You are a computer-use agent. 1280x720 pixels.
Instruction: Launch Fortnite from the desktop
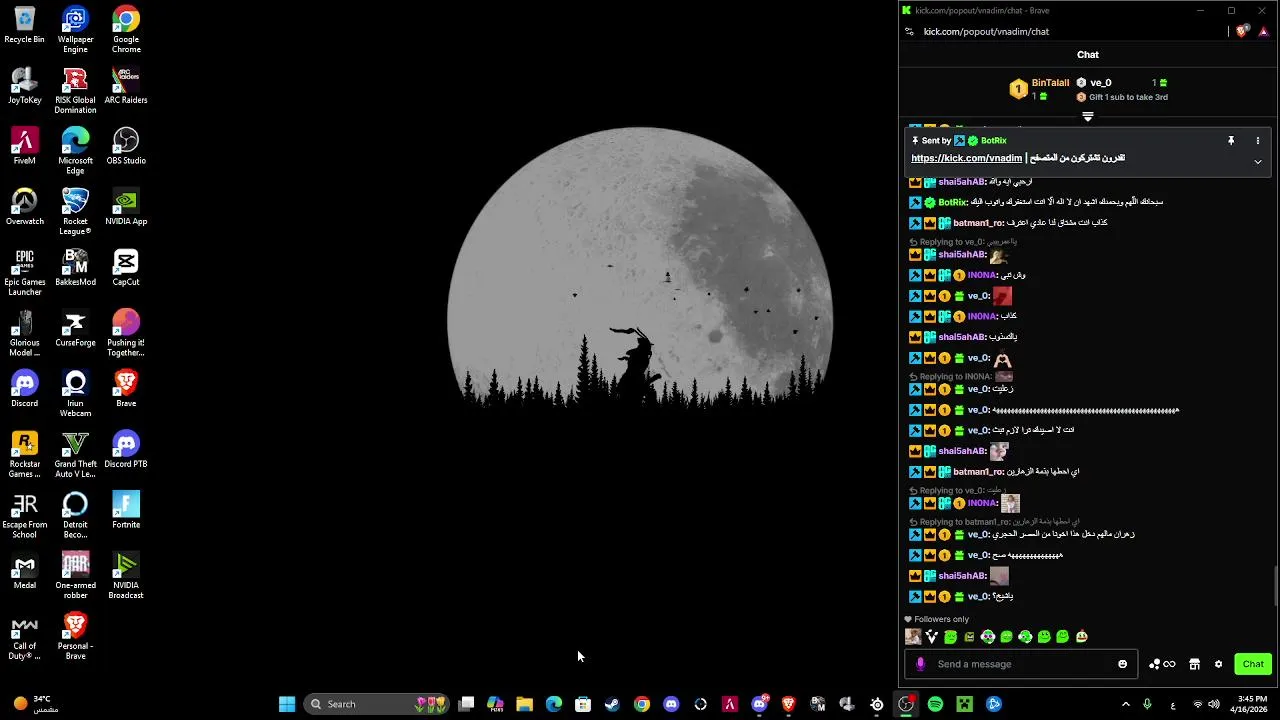tap(126, 511)
